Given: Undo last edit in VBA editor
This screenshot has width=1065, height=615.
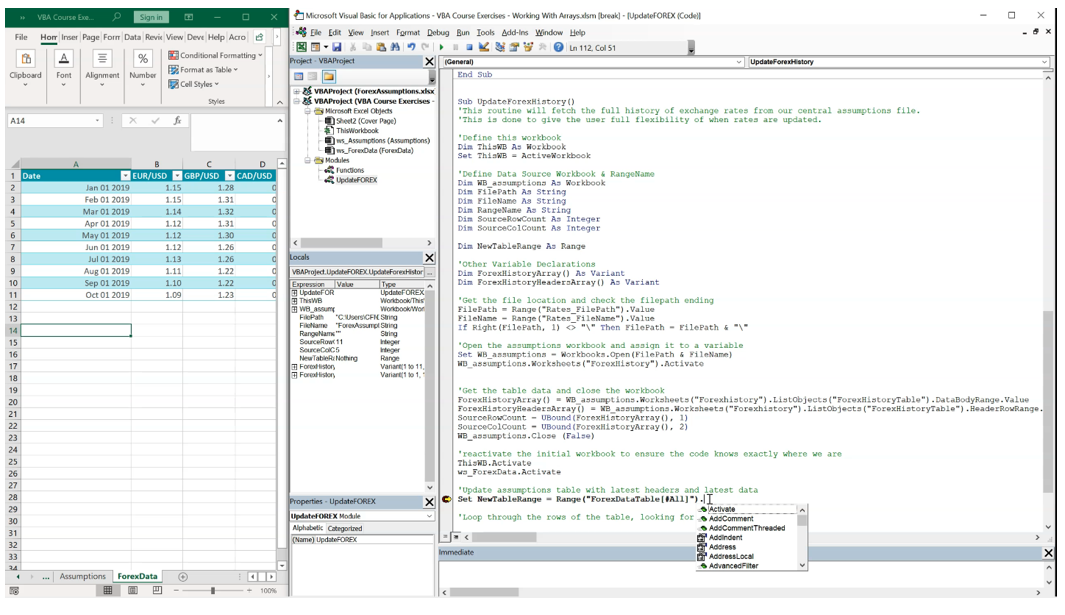Looking at the screenshot, I should [412, 48].
